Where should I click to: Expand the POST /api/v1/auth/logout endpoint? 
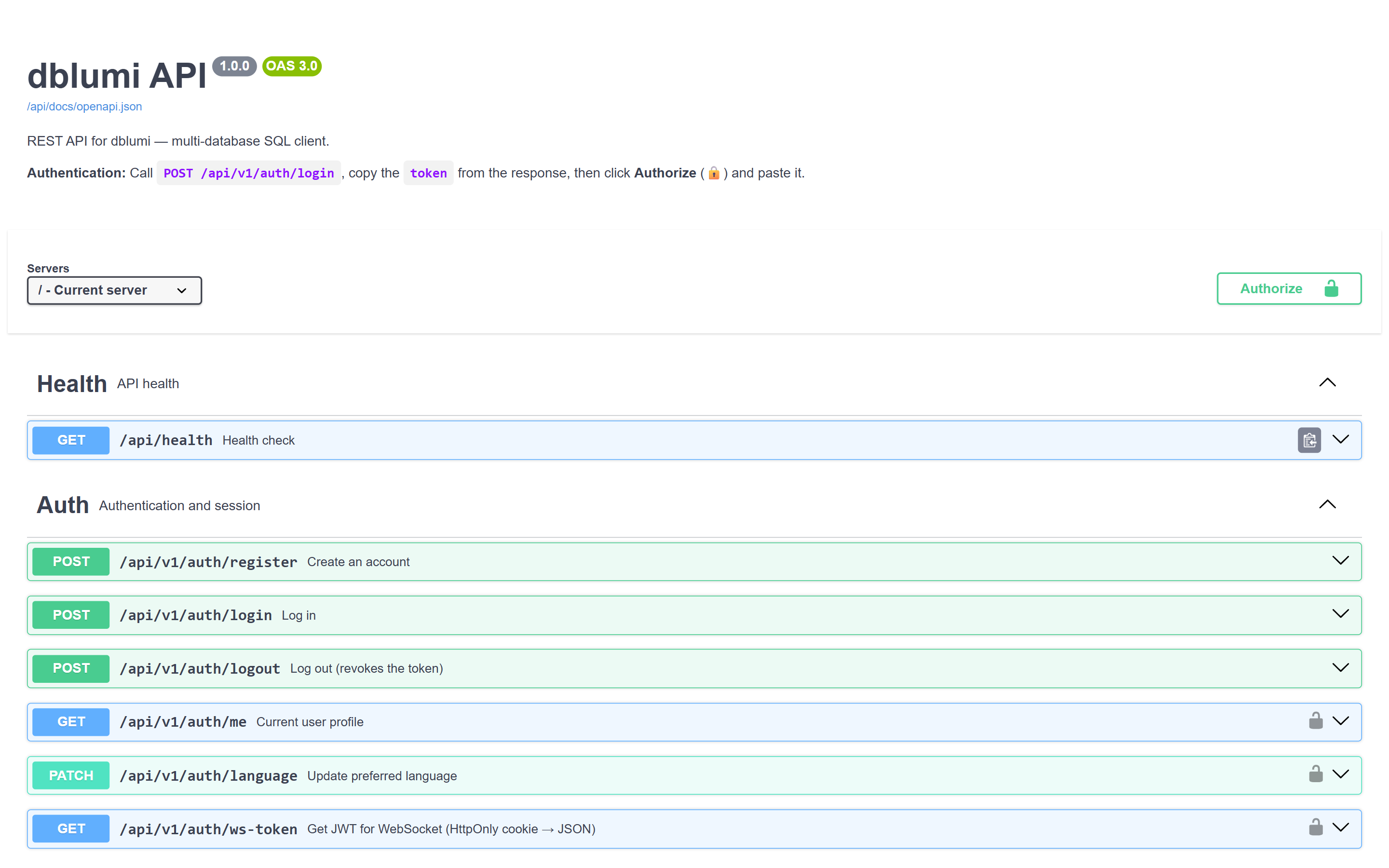tap(1341, 668)
